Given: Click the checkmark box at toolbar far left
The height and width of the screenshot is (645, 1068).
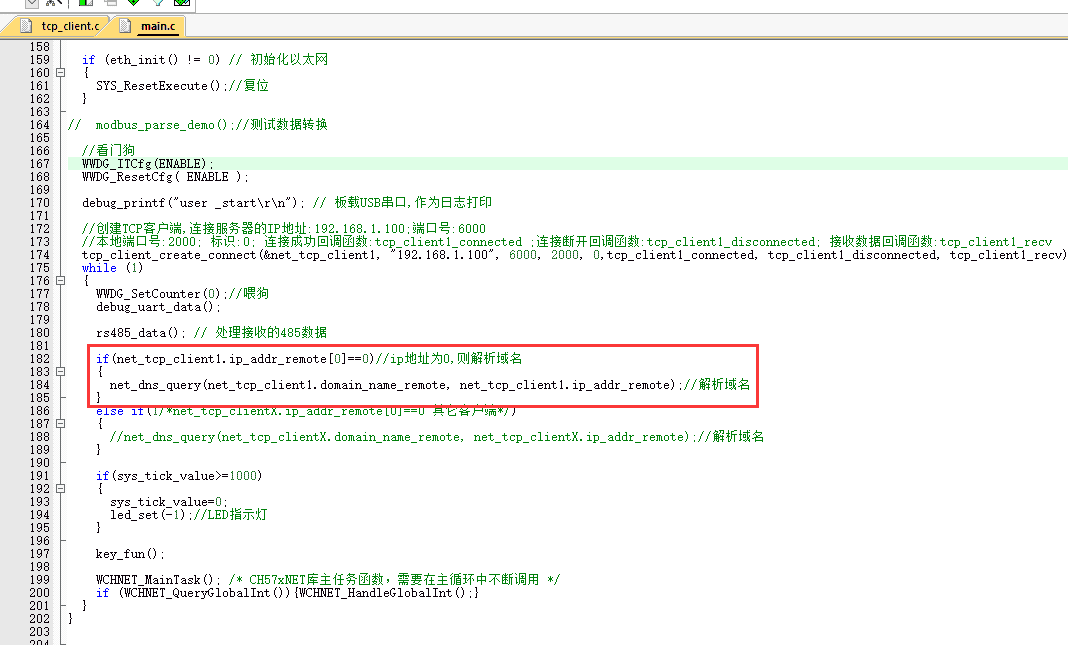Looking at the screenshot, I should point(32,4).
